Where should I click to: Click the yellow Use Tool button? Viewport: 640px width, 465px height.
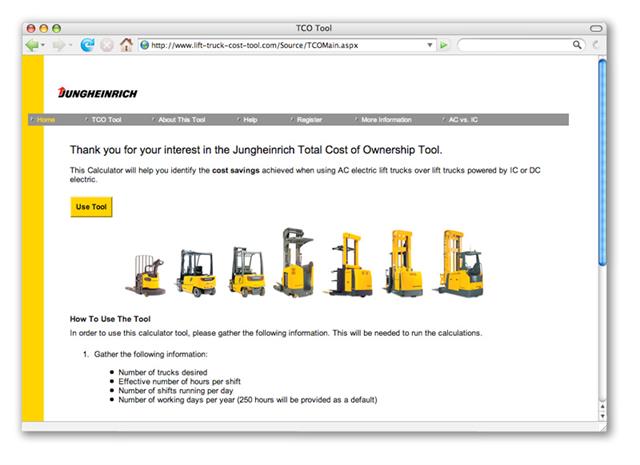[x=91, y=207]
